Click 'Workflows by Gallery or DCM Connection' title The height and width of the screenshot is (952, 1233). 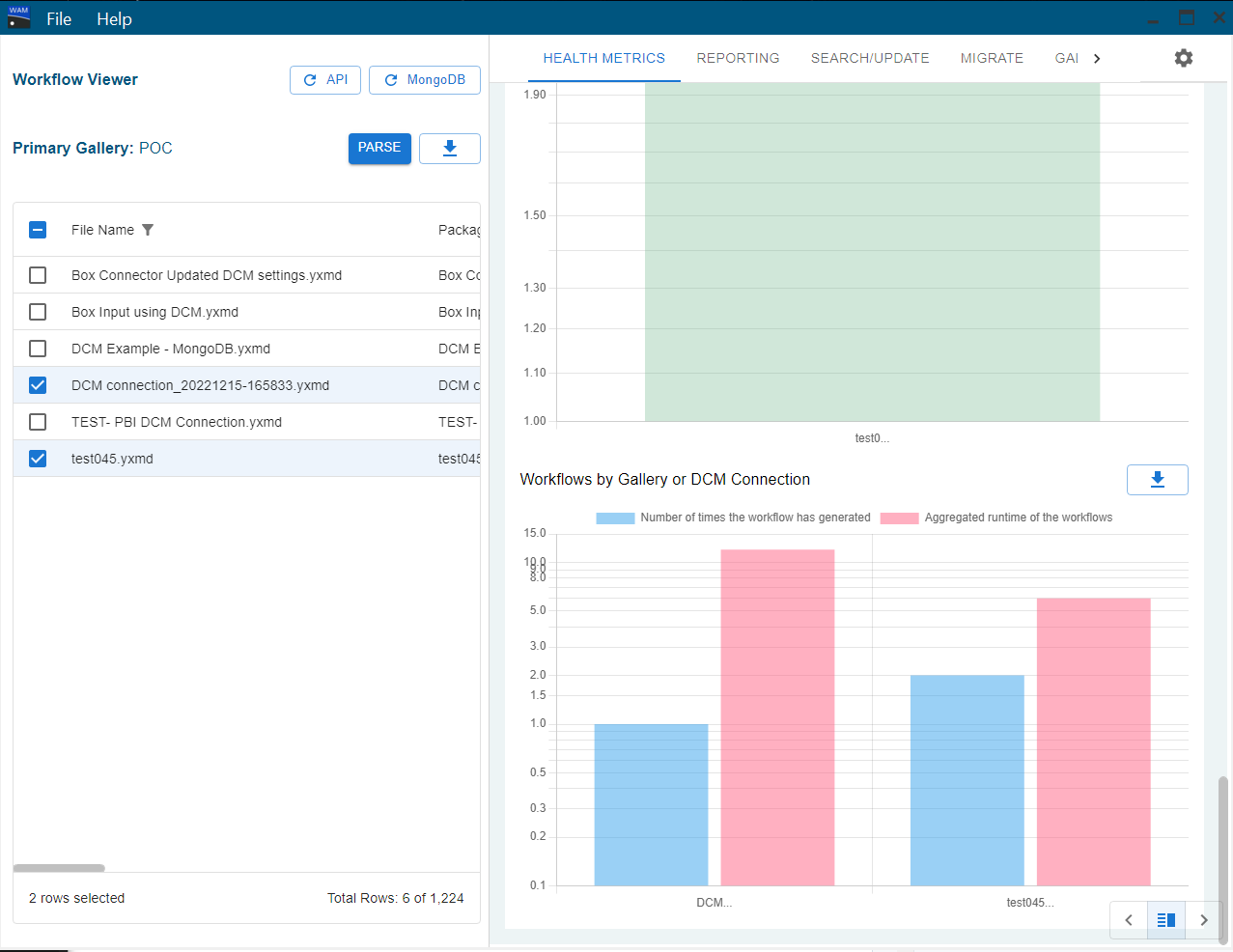click(x=665, y=480)
